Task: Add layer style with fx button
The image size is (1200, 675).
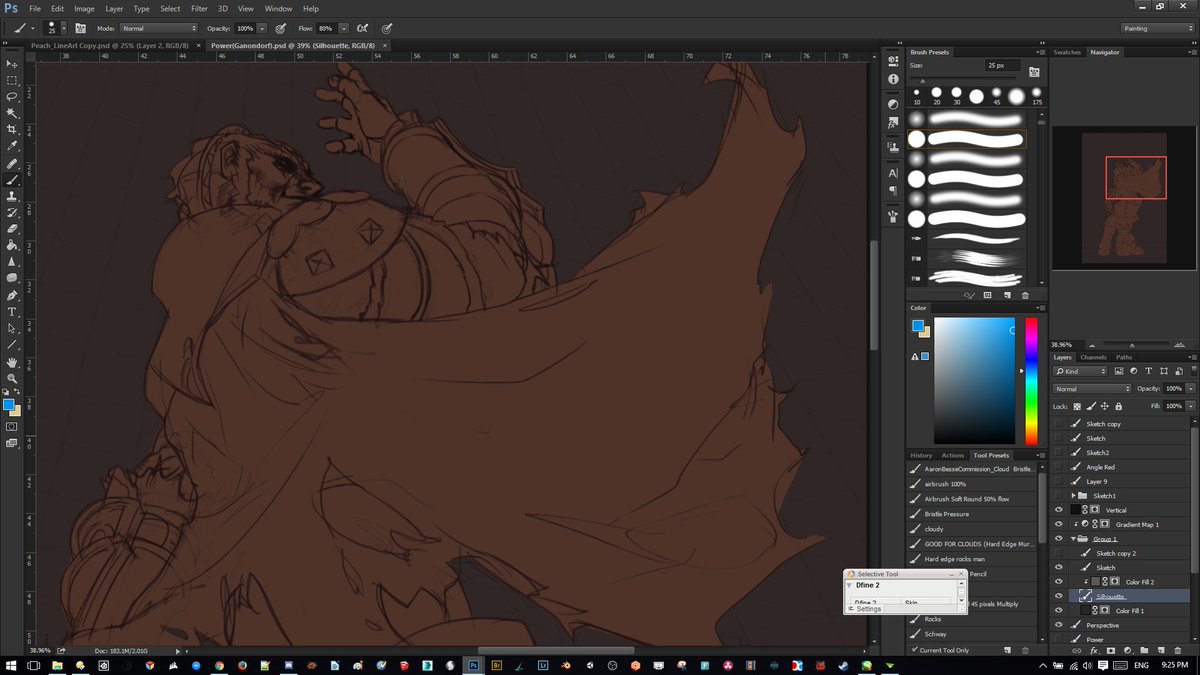Action: click(x=1094, y=650)
